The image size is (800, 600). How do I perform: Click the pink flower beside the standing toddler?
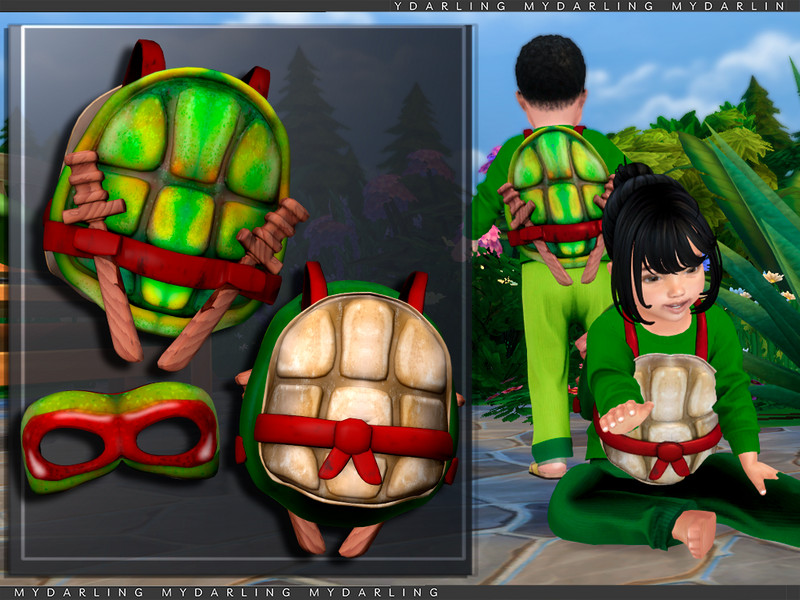[x=490, y=240]
